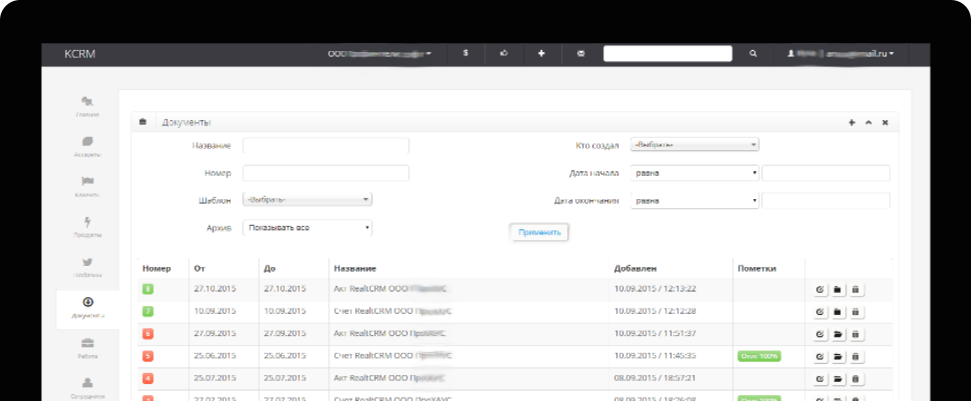Image resolution: width=971 pixels, height=401 pixels.
Task: Click edit icon for document added 12:13:22
Action: [x=820, y=290]
